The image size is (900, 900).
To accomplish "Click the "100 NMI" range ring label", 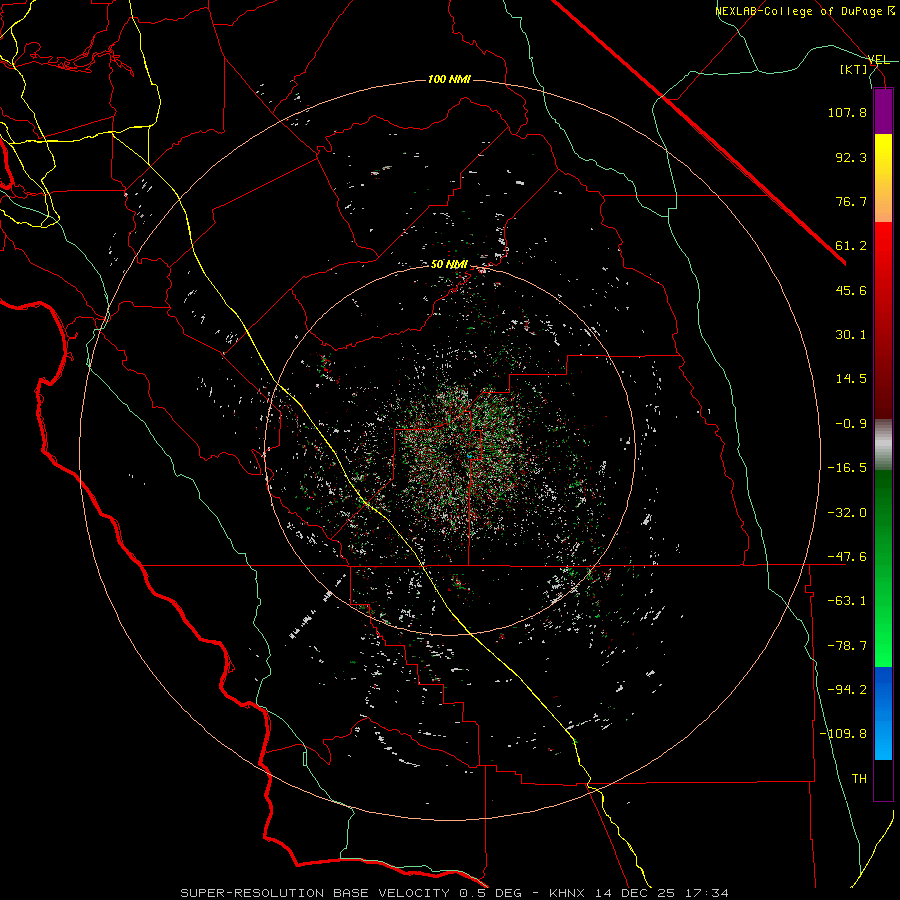I will [x=449, y=79].
